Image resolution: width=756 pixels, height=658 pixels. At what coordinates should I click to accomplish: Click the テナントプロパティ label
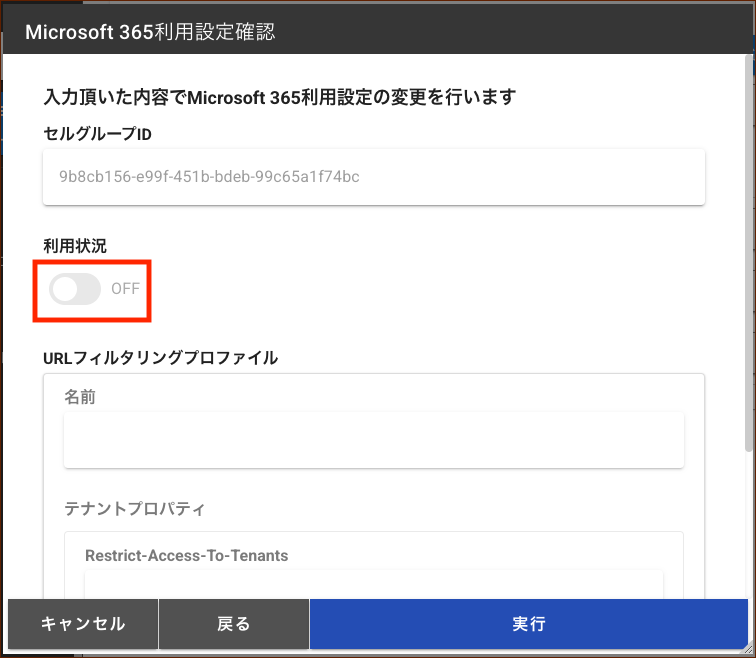point(135,509)
